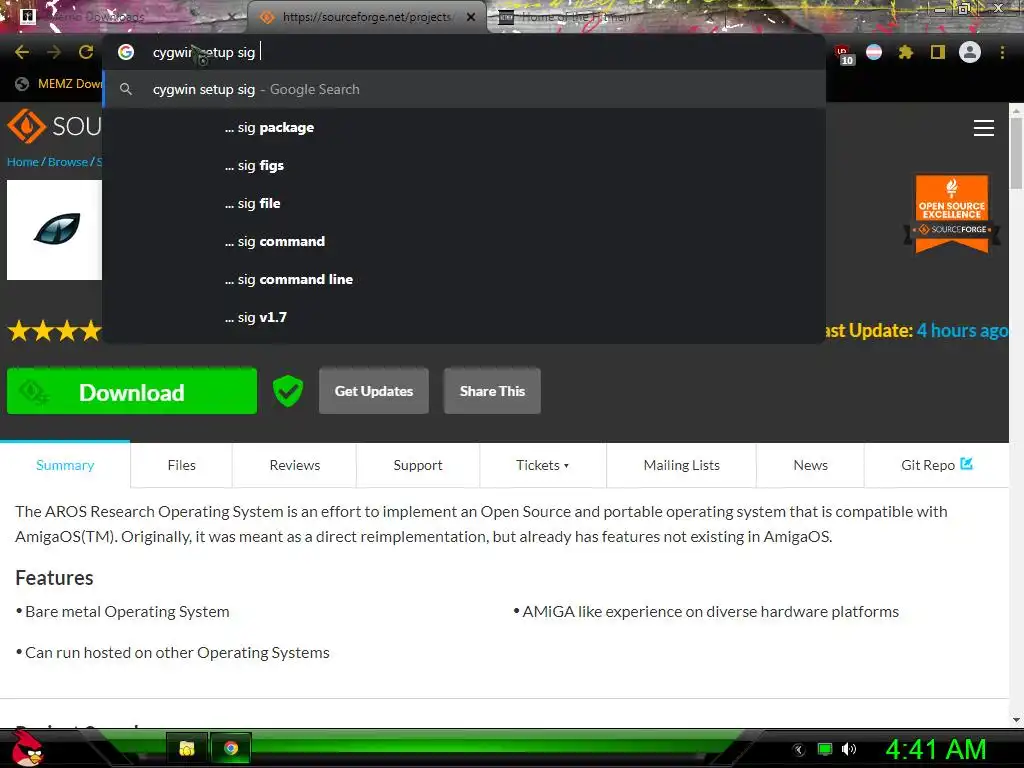Go to the Home breadcrumb link

click(23, 162)
